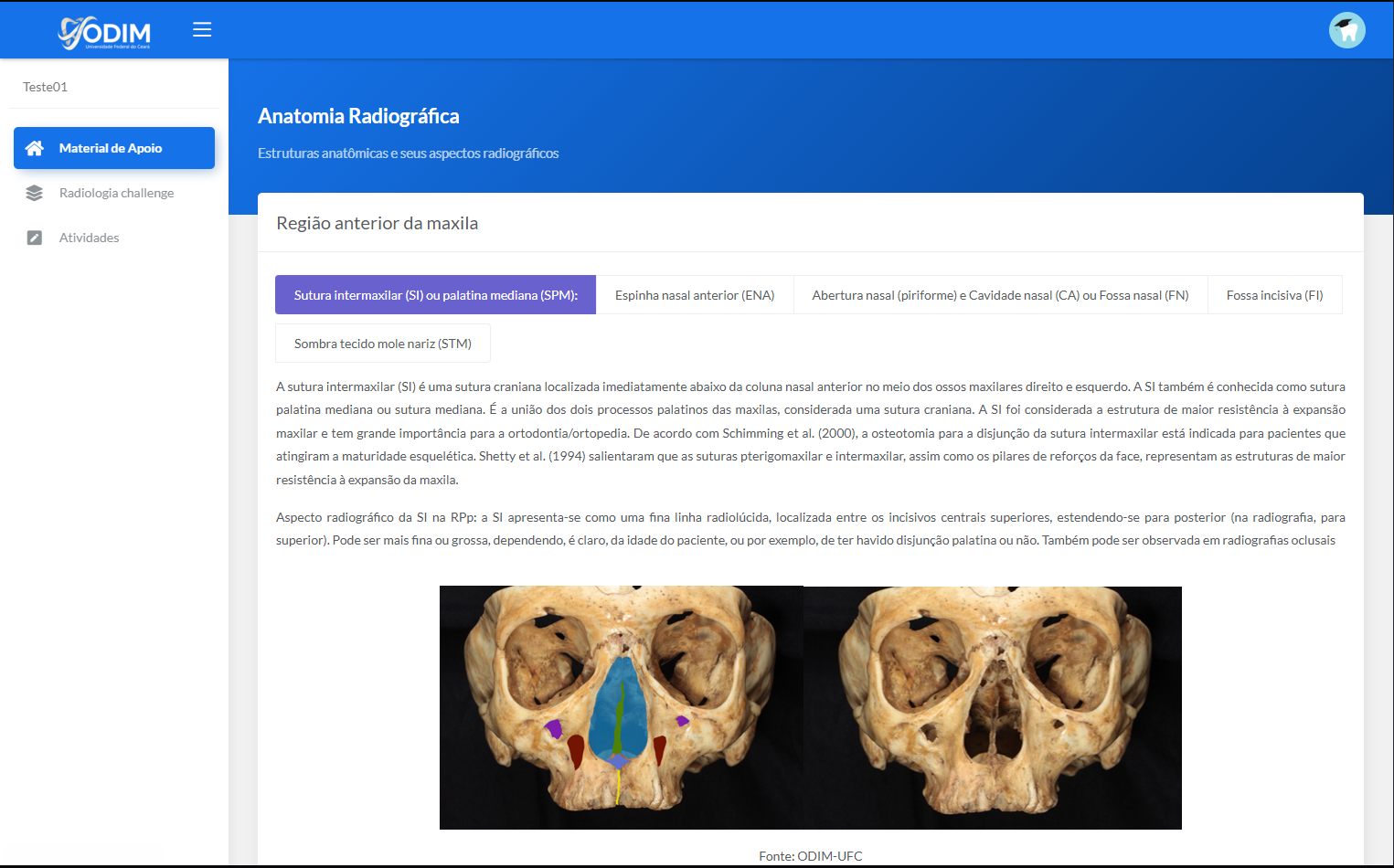Open the Radiologia challenge link text
1394x868 pixels.
click(x=116, y=193)
